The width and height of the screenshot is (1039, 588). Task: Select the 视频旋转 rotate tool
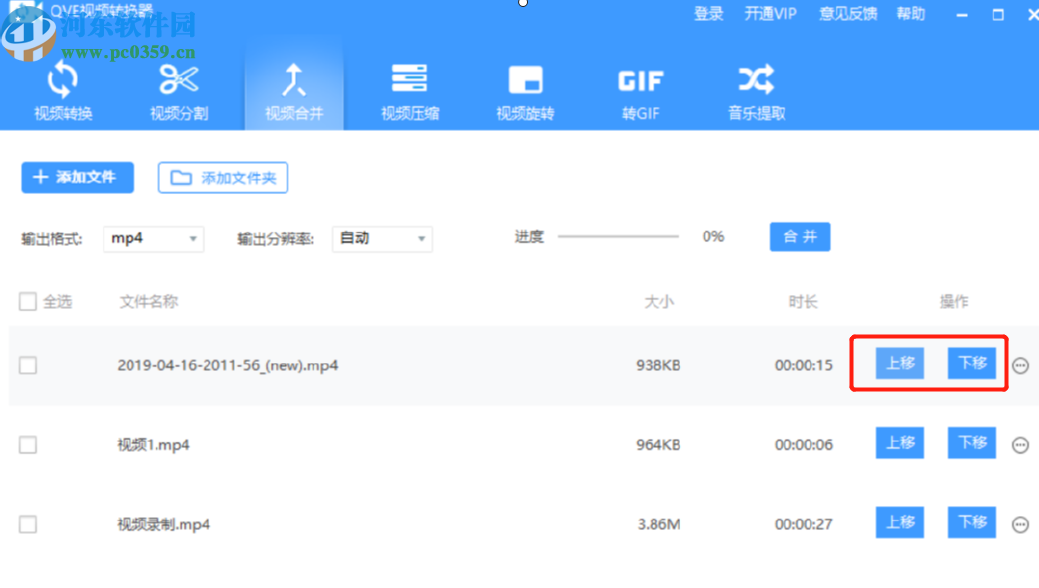[524, 90]
